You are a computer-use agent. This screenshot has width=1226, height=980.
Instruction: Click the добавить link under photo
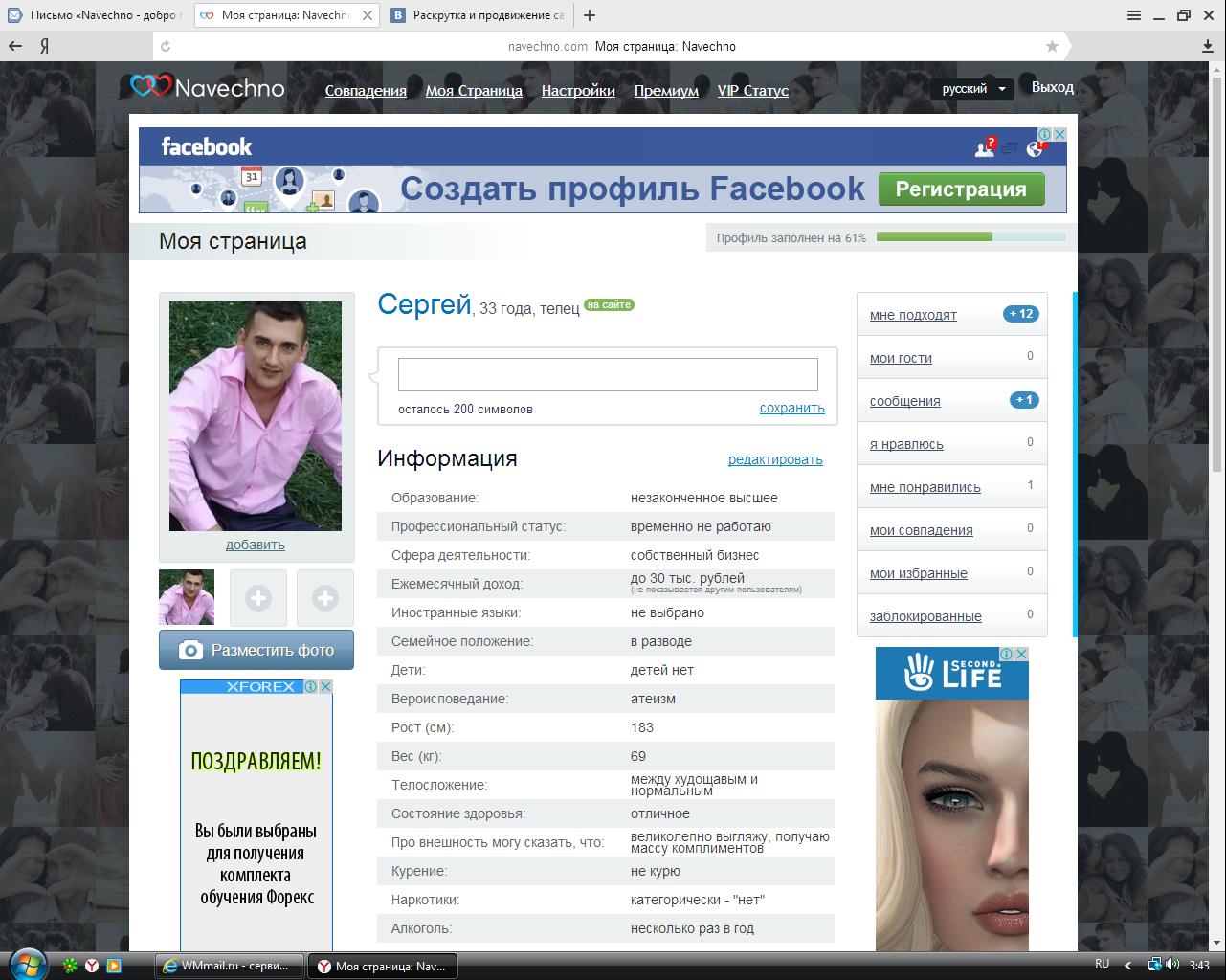point(256,545)
